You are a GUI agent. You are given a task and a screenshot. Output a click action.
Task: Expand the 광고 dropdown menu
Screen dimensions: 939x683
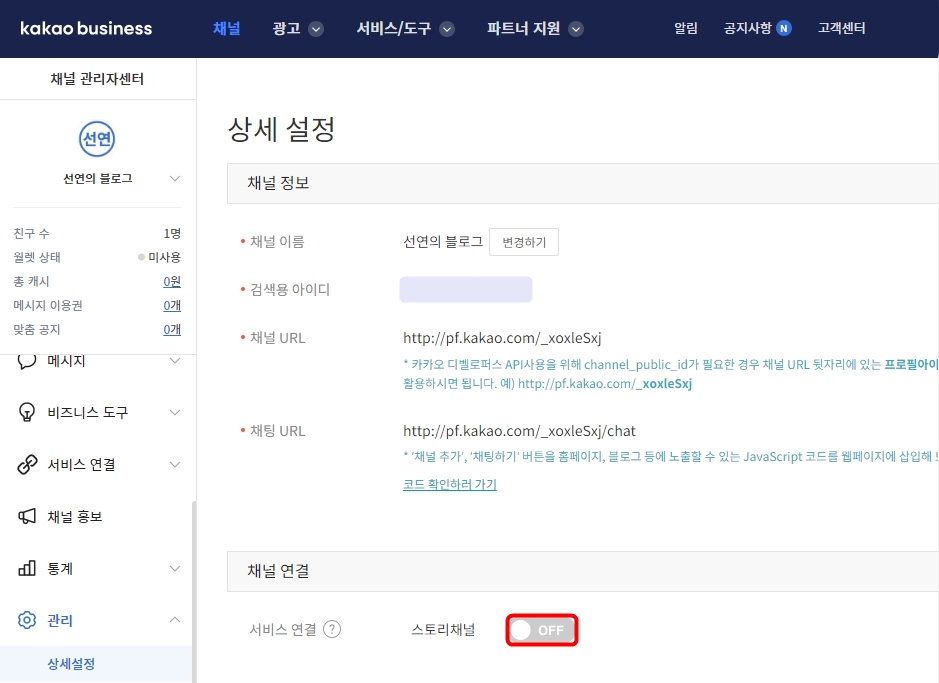[x=297, y=29]
